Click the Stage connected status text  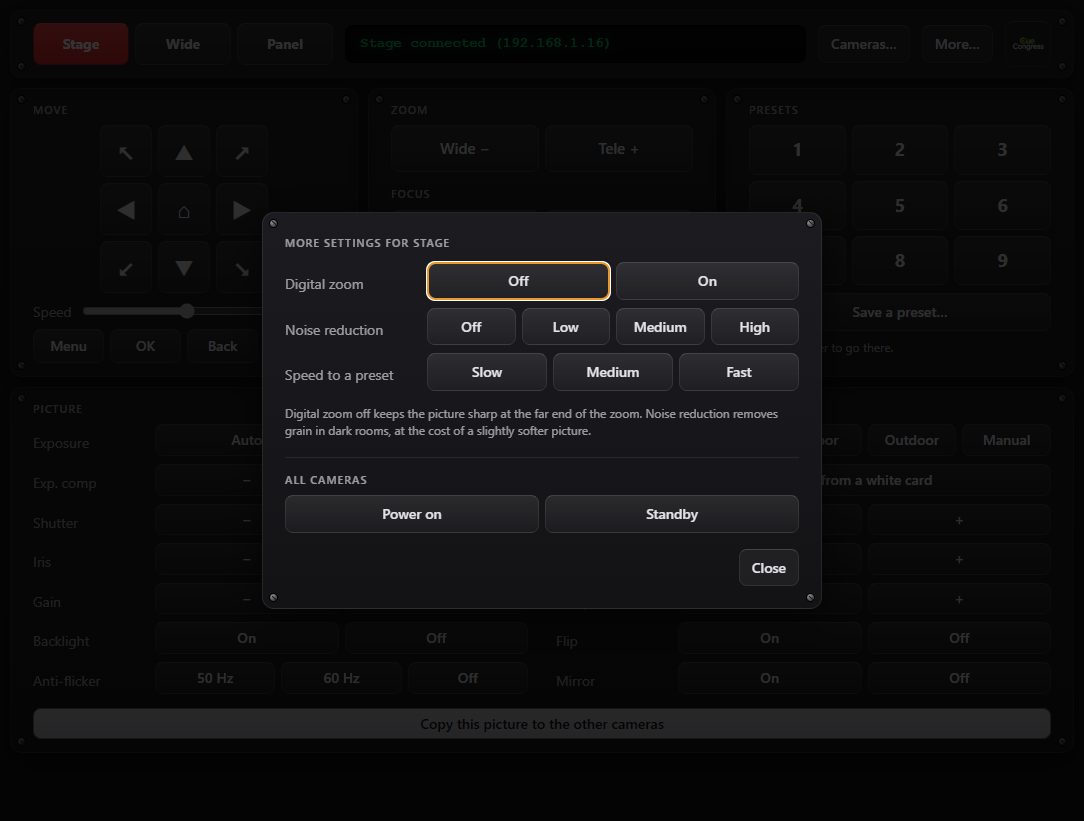485,43
